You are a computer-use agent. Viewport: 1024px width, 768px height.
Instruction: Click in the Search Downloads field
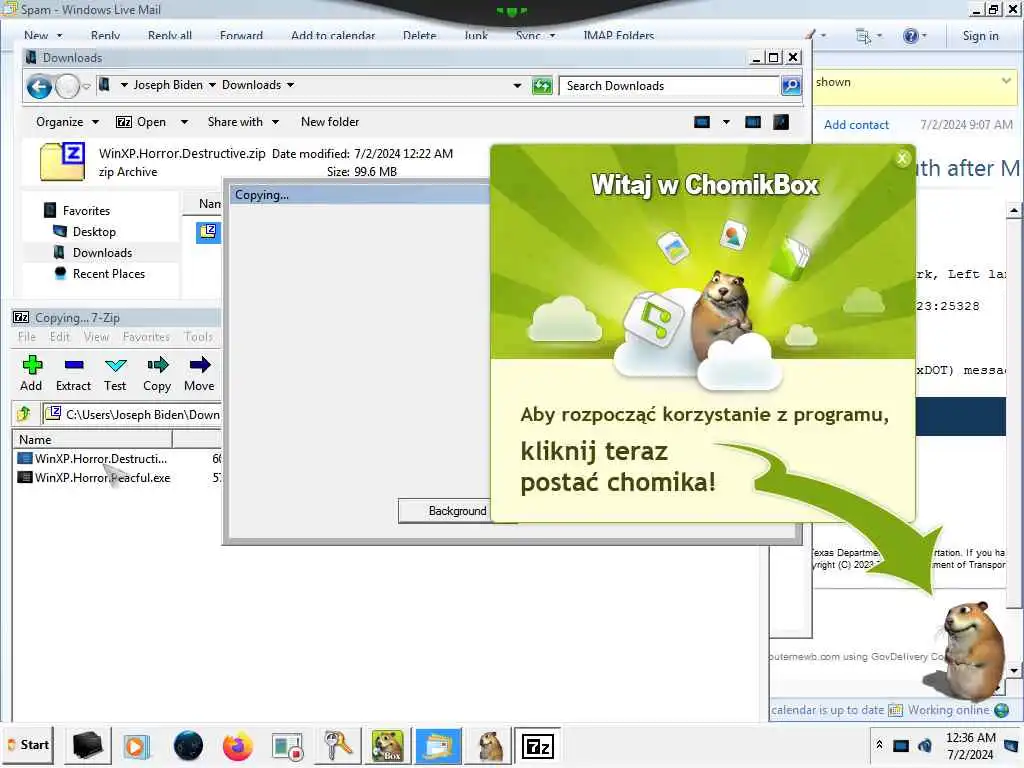669,86
